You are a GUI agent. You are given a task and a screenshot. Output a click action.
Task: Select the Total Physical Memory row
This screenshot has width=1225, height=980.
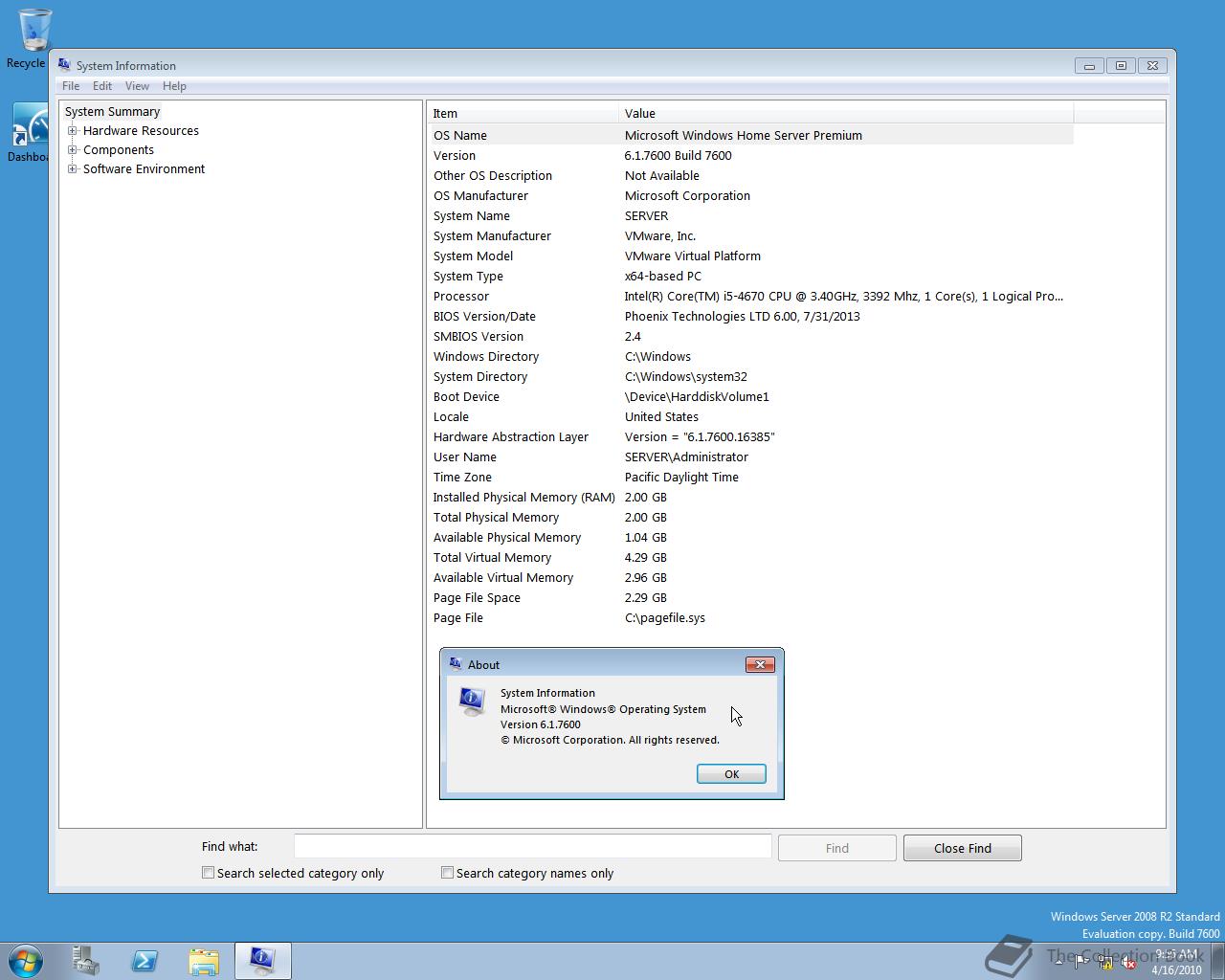click(x=750, y=517)
